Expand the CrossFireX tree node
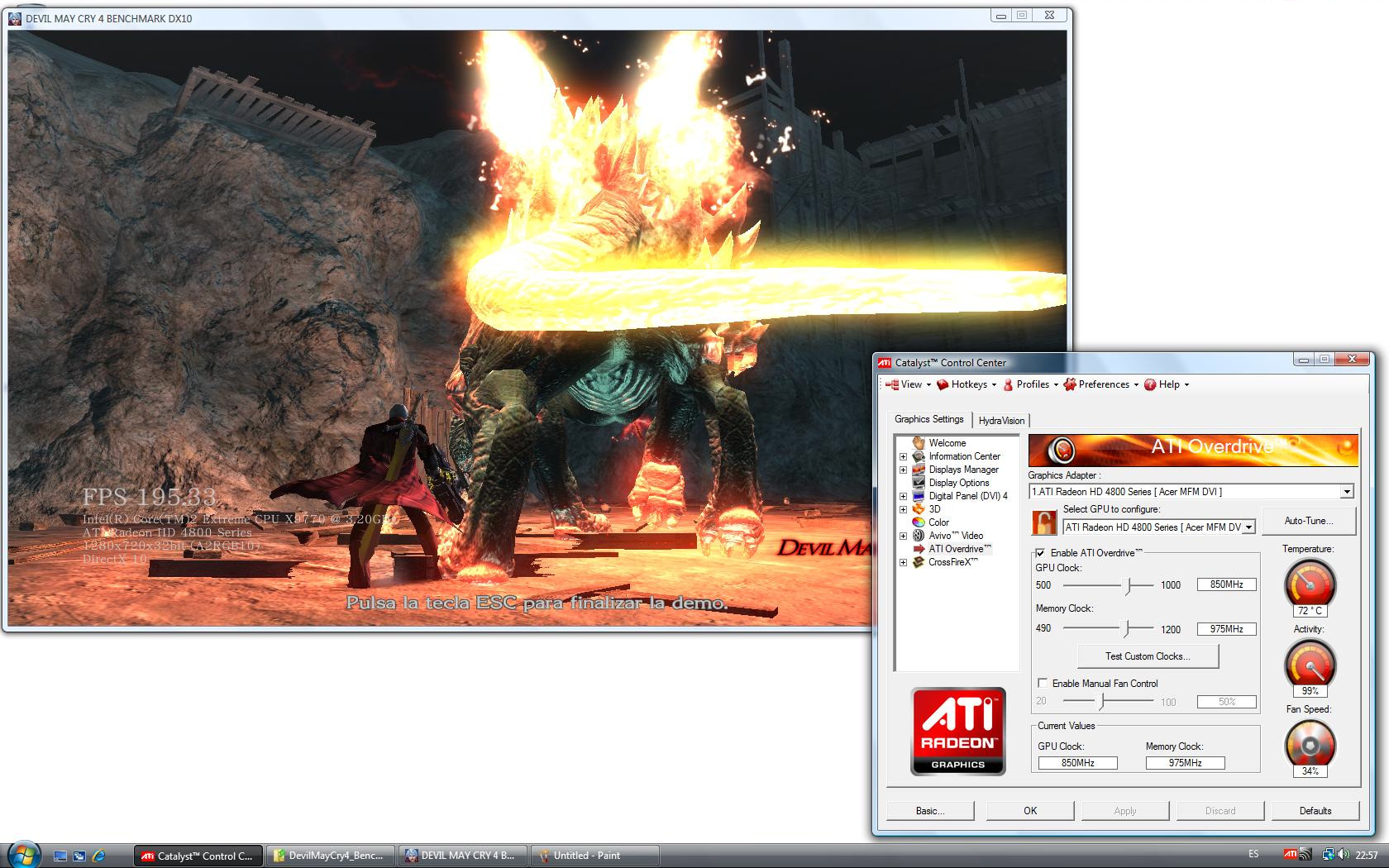The image size is (1389, 868). pyautogui.click(x=903, y=562)
